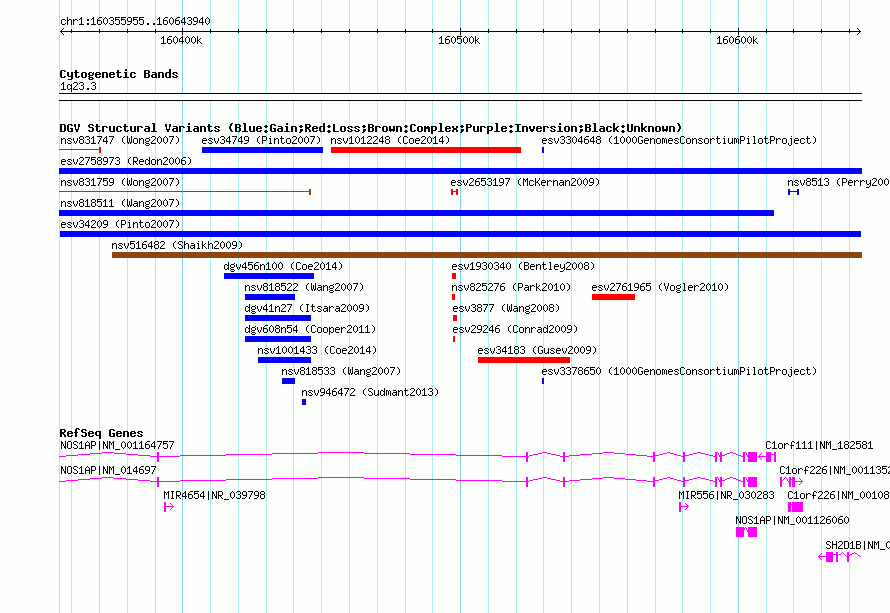Select the brown nsv516482 (Shaikh2009) complex bar
Image resolution: width=890 pixels, height=613 pixels.
(487, 255)
